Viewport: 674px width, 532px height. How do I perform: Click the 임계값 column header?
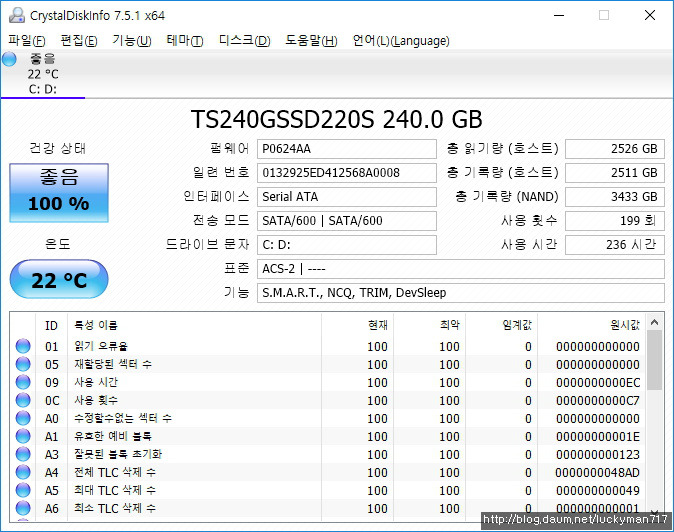pyautogui.click(x=501, y=325)
